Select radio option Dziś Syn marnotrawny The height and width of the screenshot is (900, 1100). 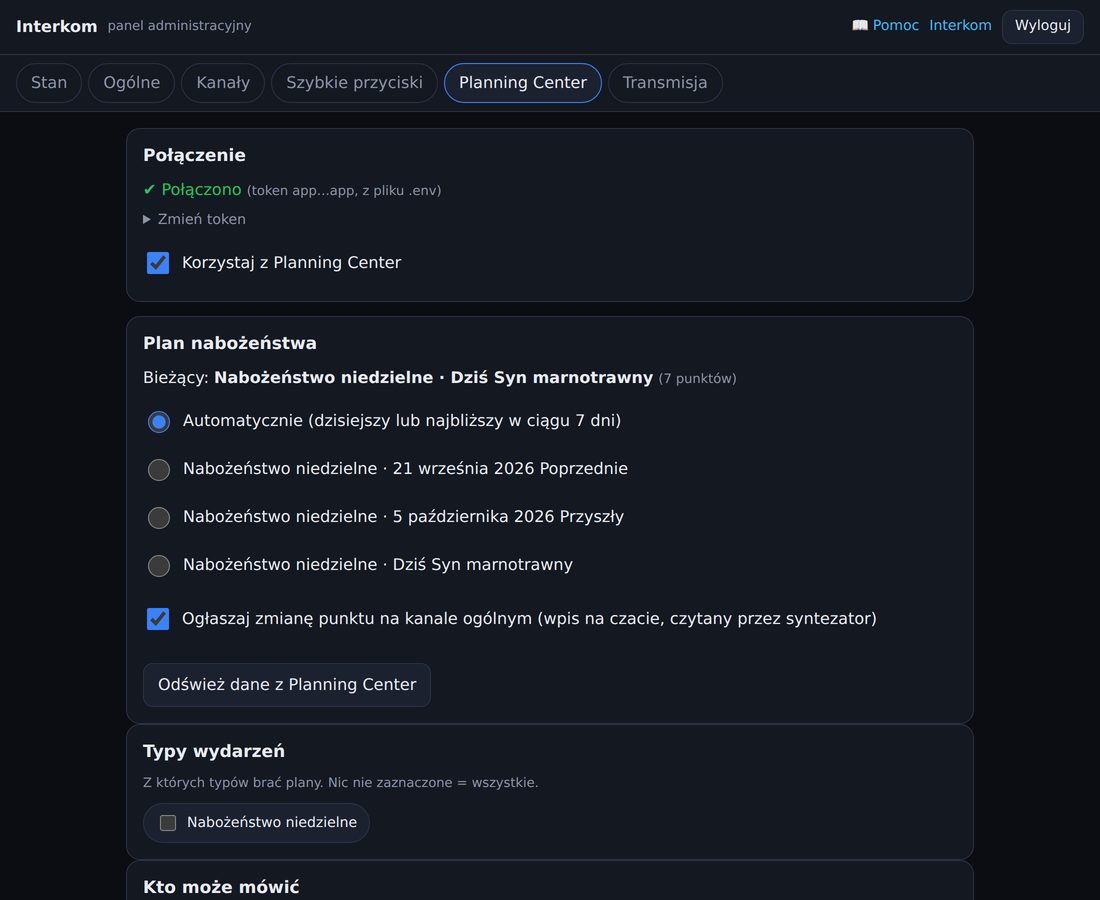159,565
